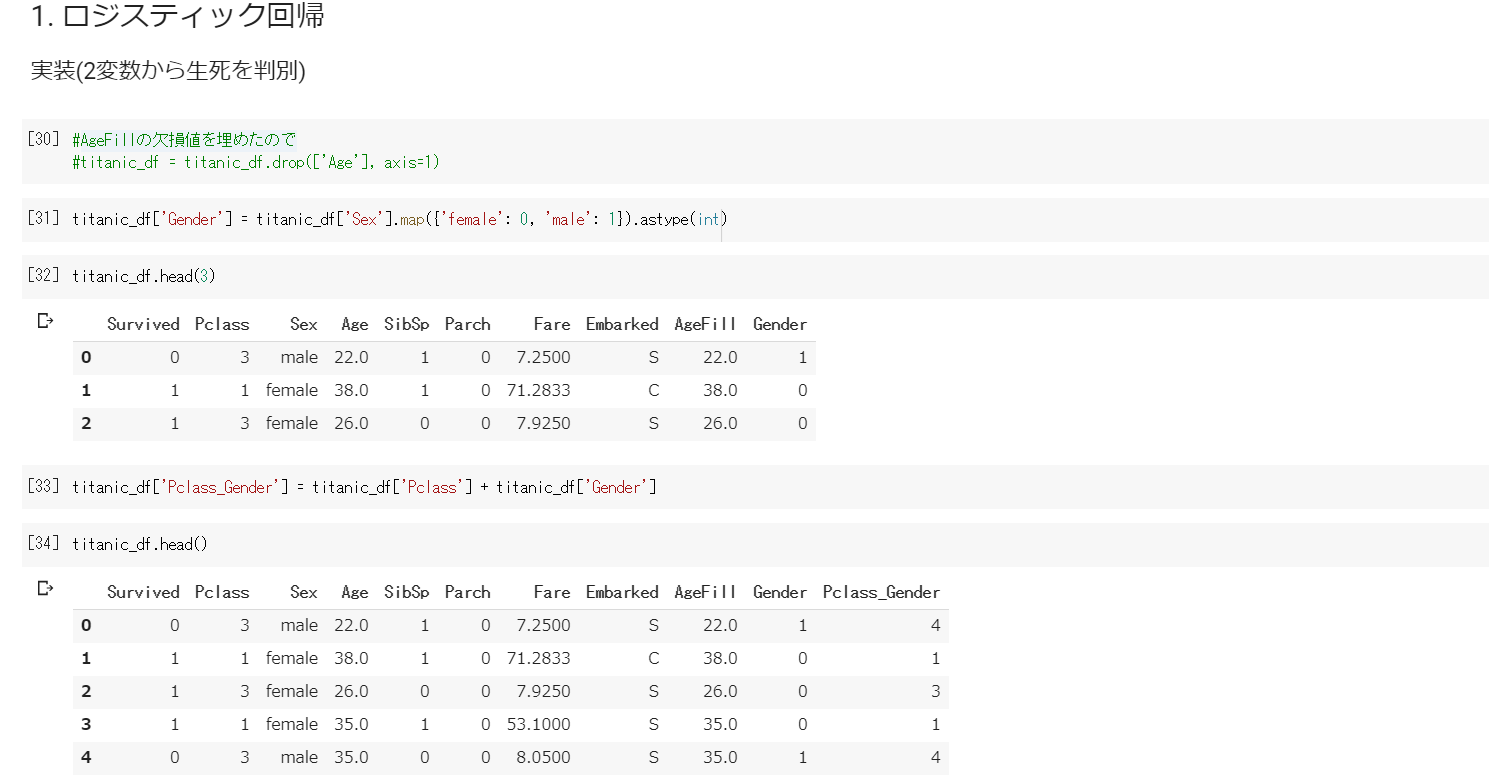Click output toggle icon for cell 32

tap(45, 321)
